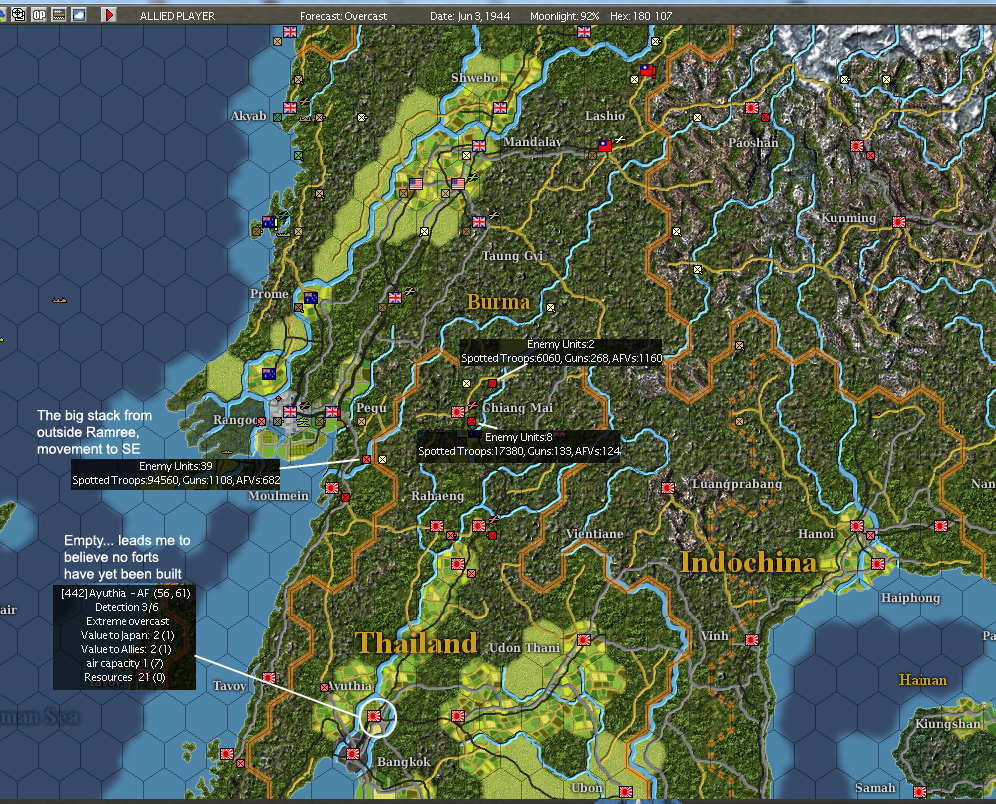The width and height of the screenshot is (996, 804).
Task: Select the British unit flag right of Shwebo
Action: point(500,108)
